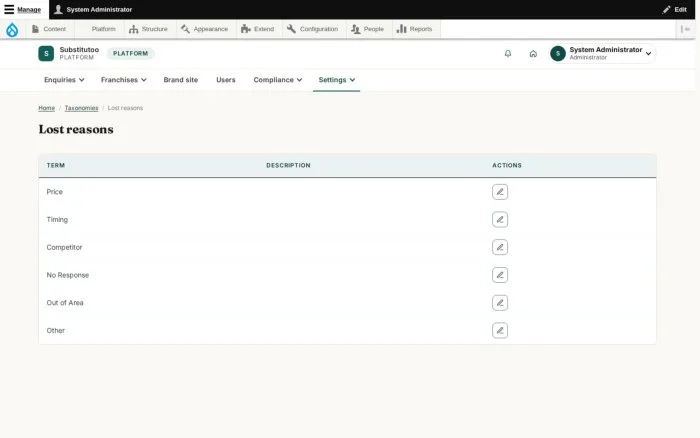Edit the No Response term
Screen dimensions: 700x438
click(x=500, y=275)
